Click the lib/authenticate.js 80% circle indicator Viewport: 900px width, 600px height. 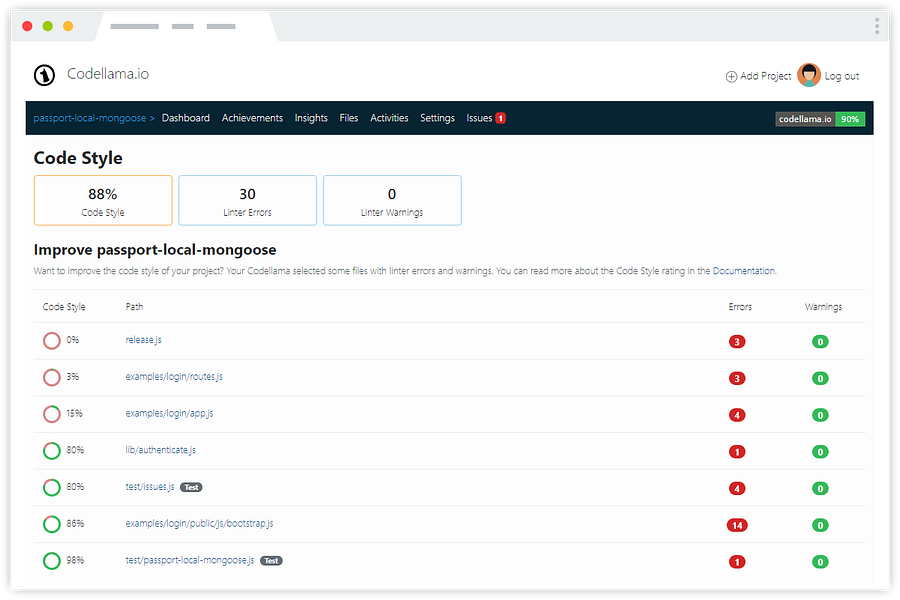(x=52, y=451)
